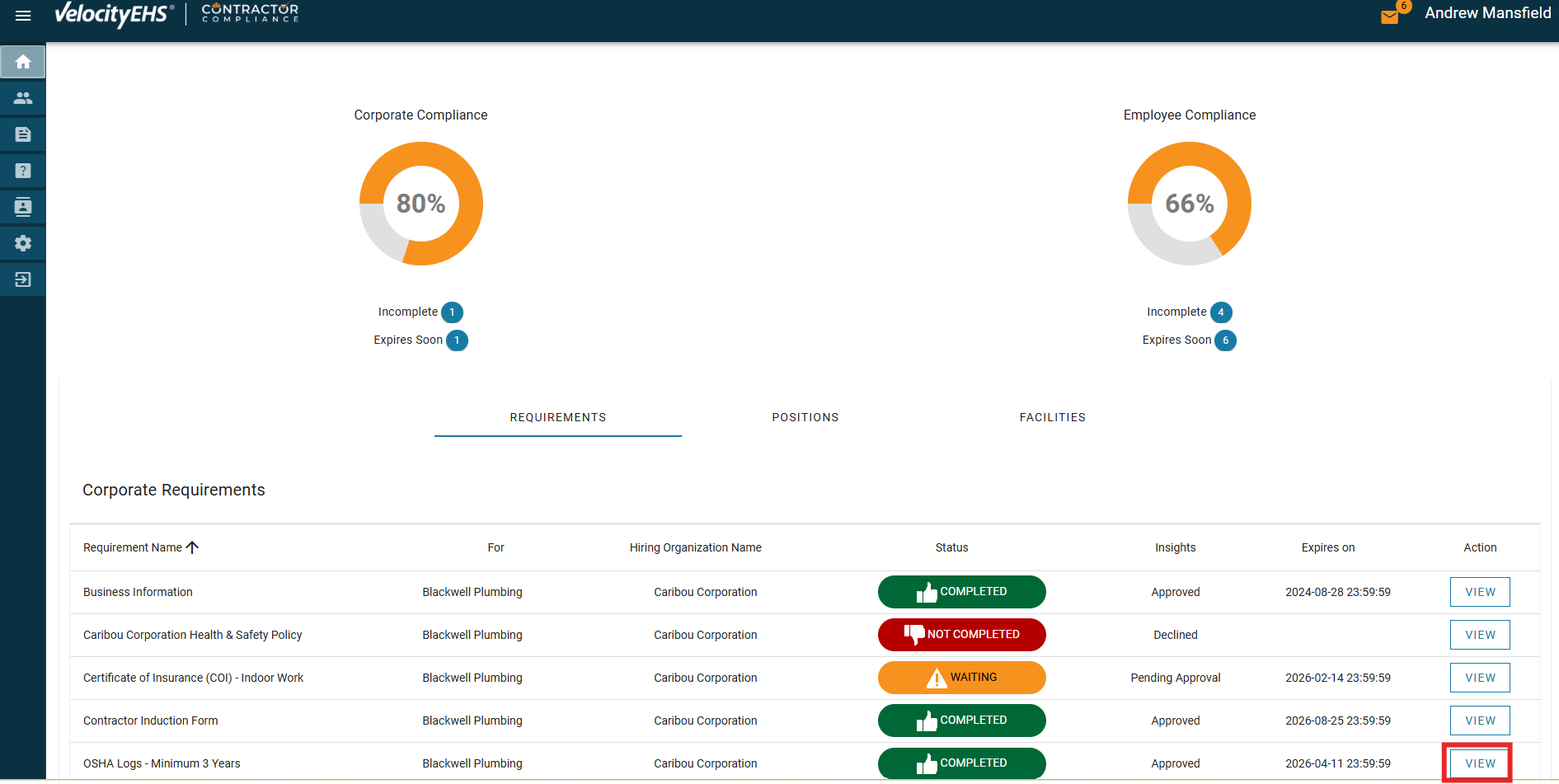Go to the Home dashboard icon
Viewport: 1559px width, 784px height.
[23, 62]
